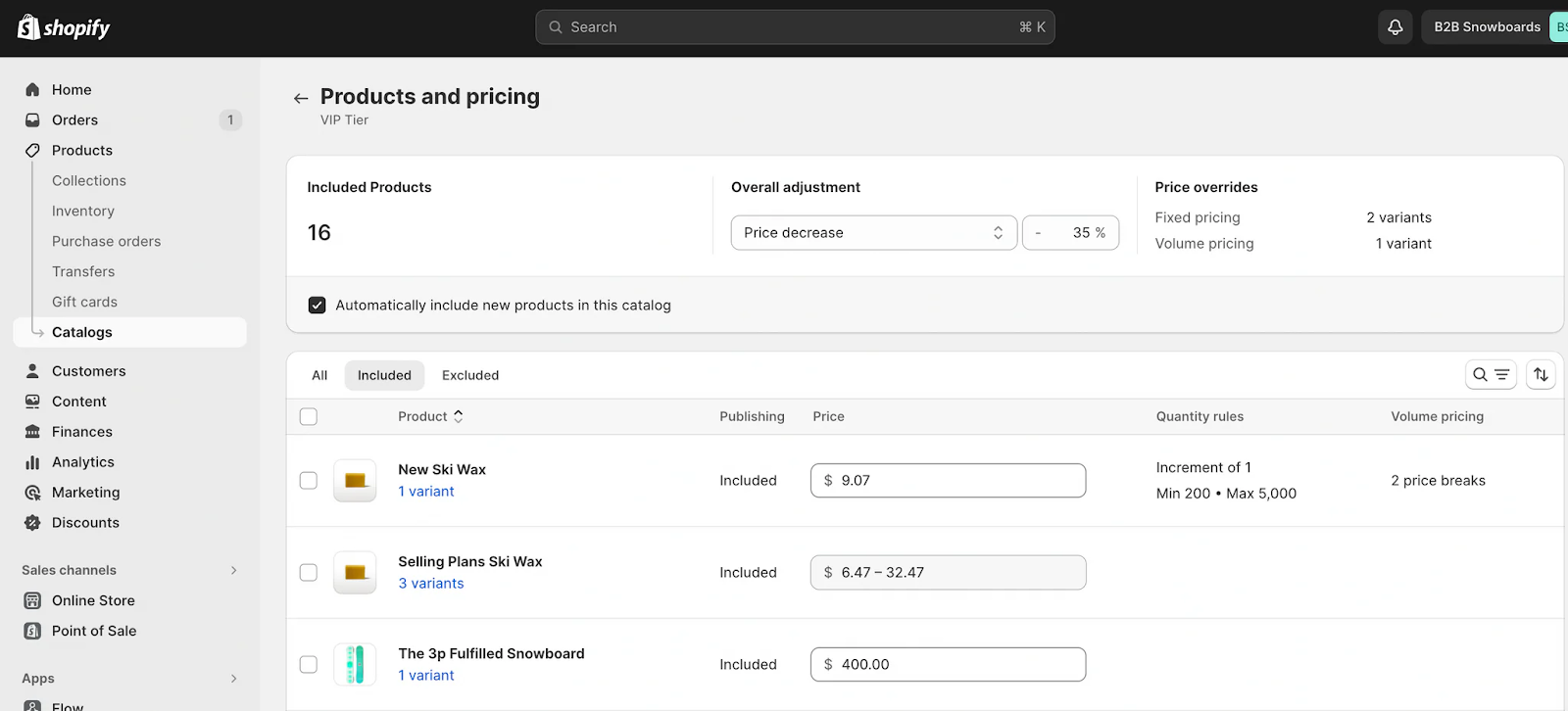This screenshot has height=711, width=1568.
Task: Click the Orders inbox icon
Action: (32, 120)
